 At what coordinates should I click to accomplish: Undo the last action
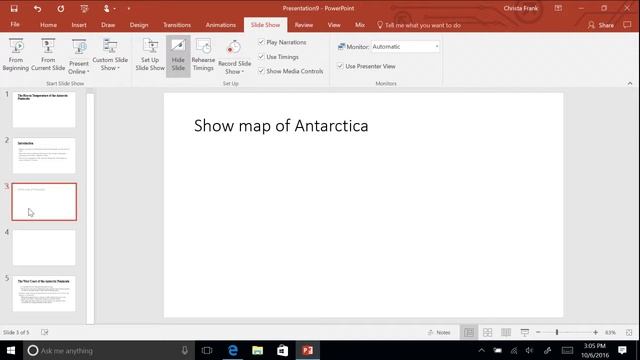(37, 8)
